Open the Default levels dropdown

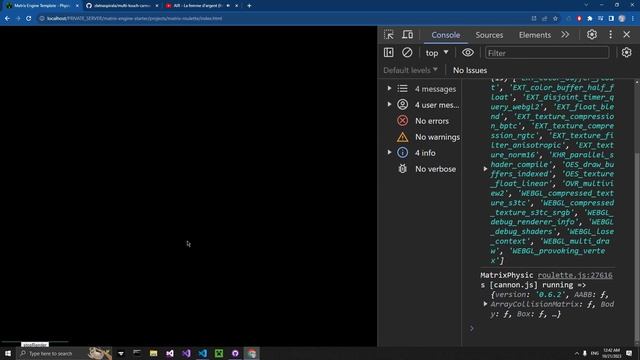(410, 70)
